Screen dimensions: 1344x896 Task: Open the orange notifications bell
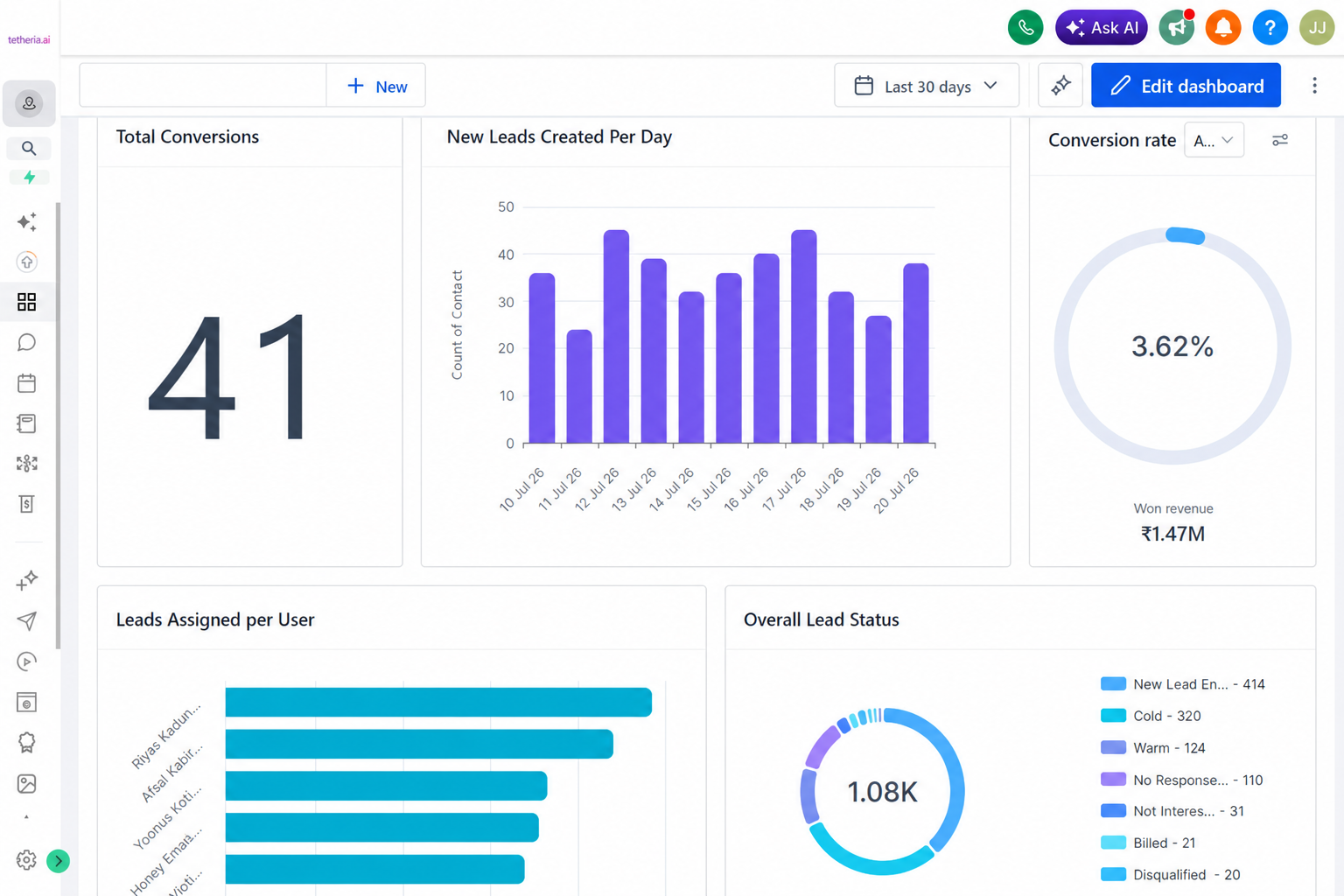pos(1223,27)
